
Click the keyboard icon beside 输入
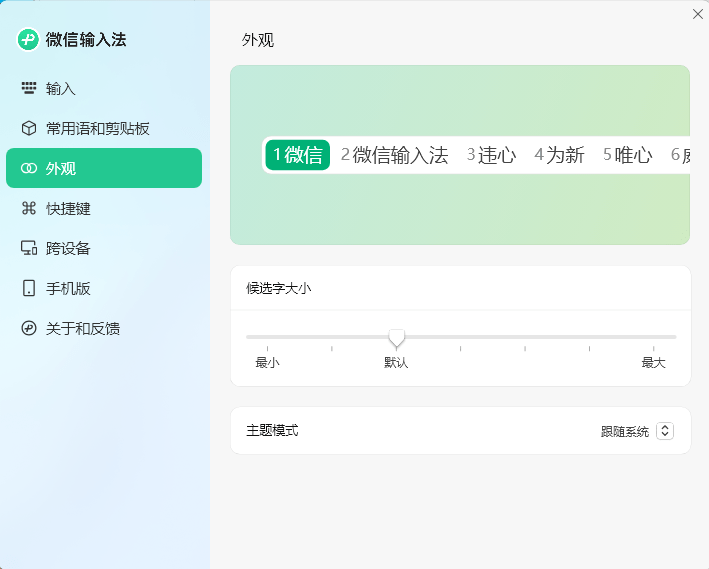29,88
